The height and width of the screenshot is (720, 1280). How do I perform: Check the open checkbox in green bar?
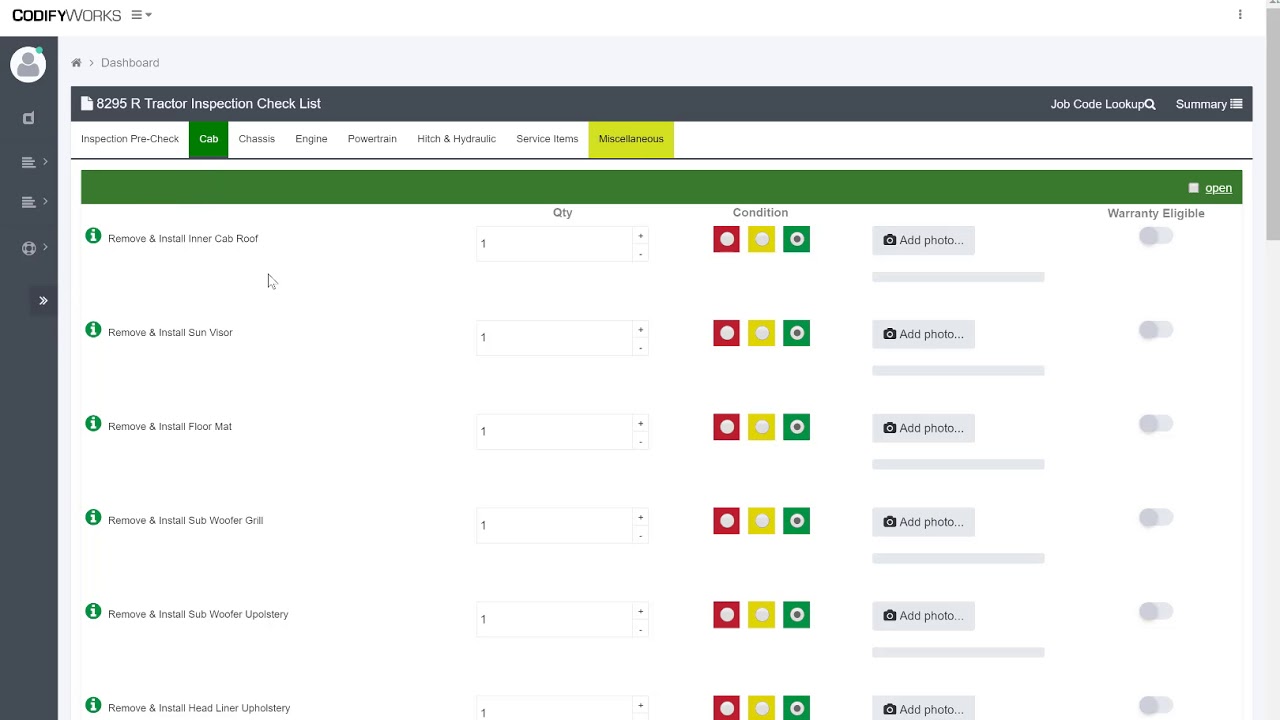click(x=1193, y=188)
